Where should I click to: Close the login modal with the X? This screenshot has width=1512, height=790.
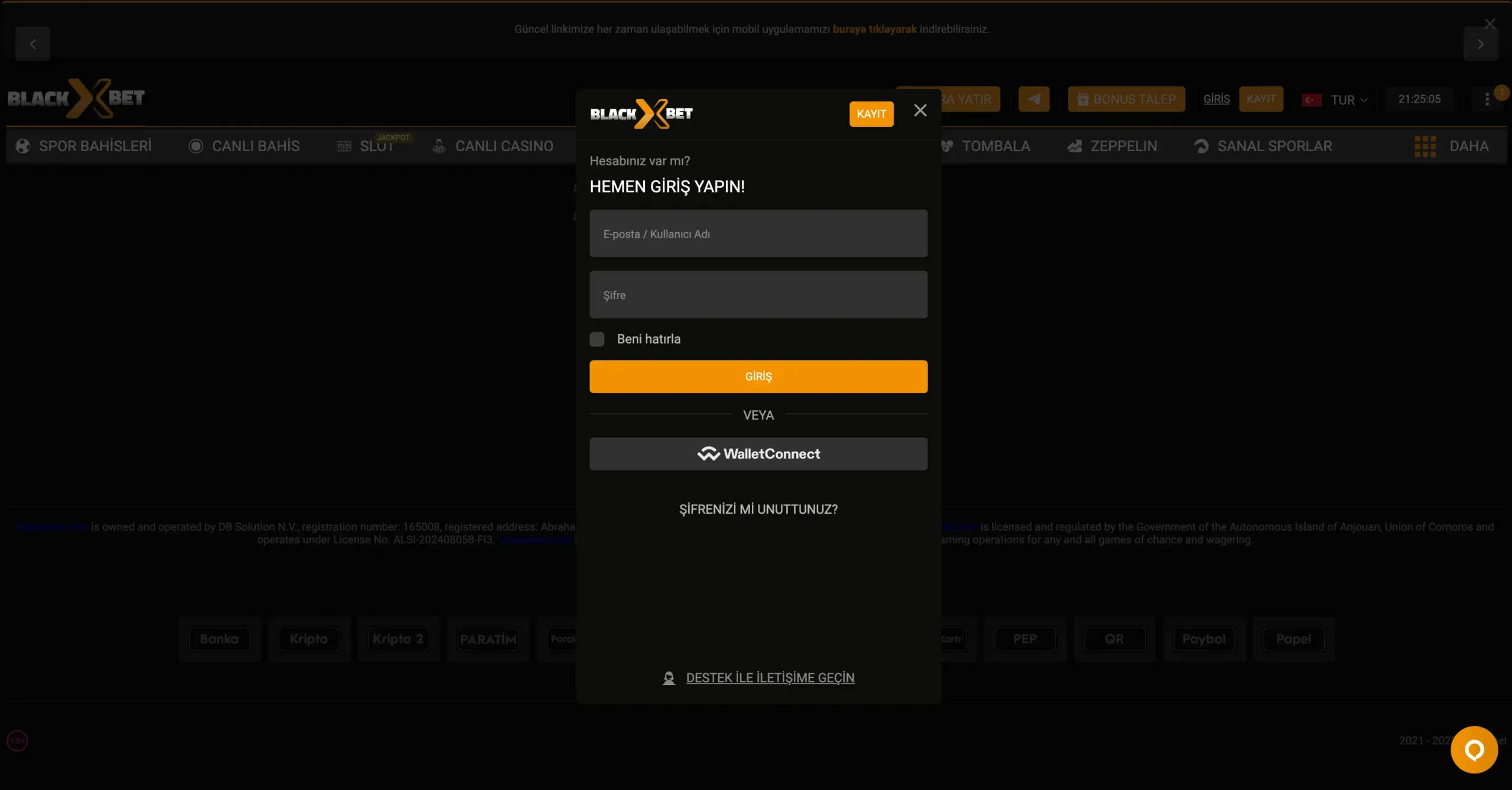[x=920, y=110]
